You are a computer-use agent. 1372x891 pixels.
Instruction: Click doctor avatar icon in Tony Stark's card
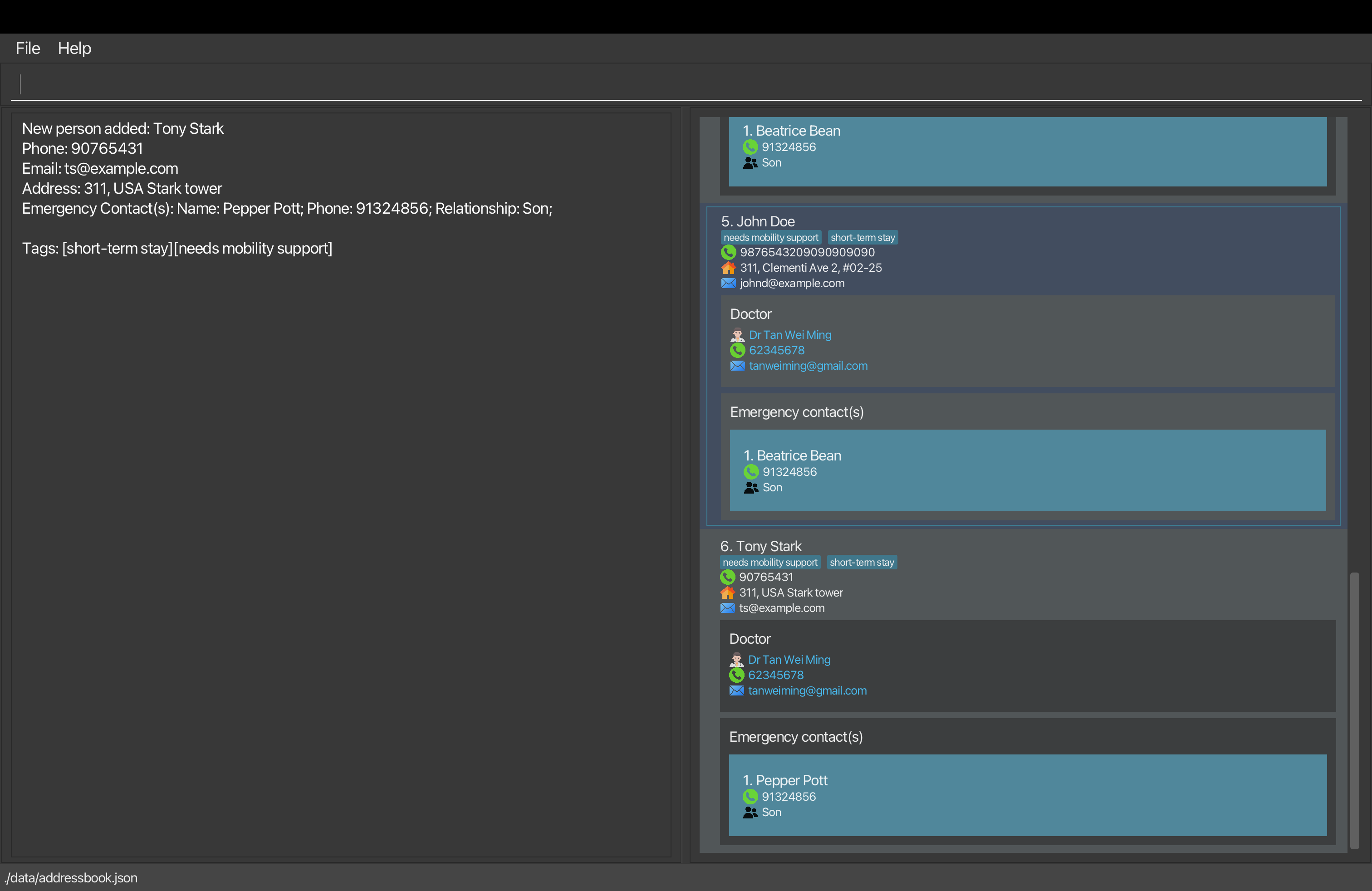[736, 659]
